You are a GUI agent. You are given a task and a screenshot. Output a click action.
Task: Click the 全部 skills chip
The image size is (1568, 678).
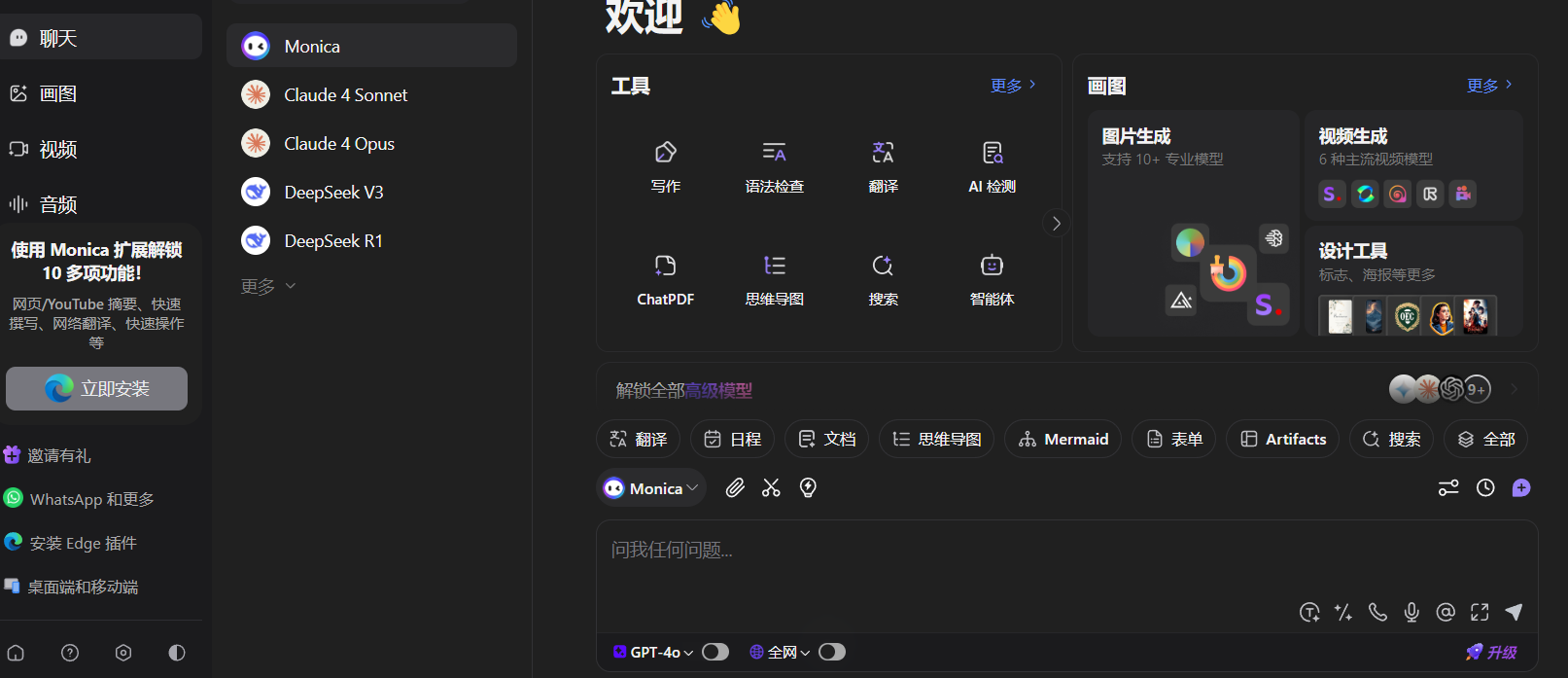pyautogui.click(x=1485, y=439)
